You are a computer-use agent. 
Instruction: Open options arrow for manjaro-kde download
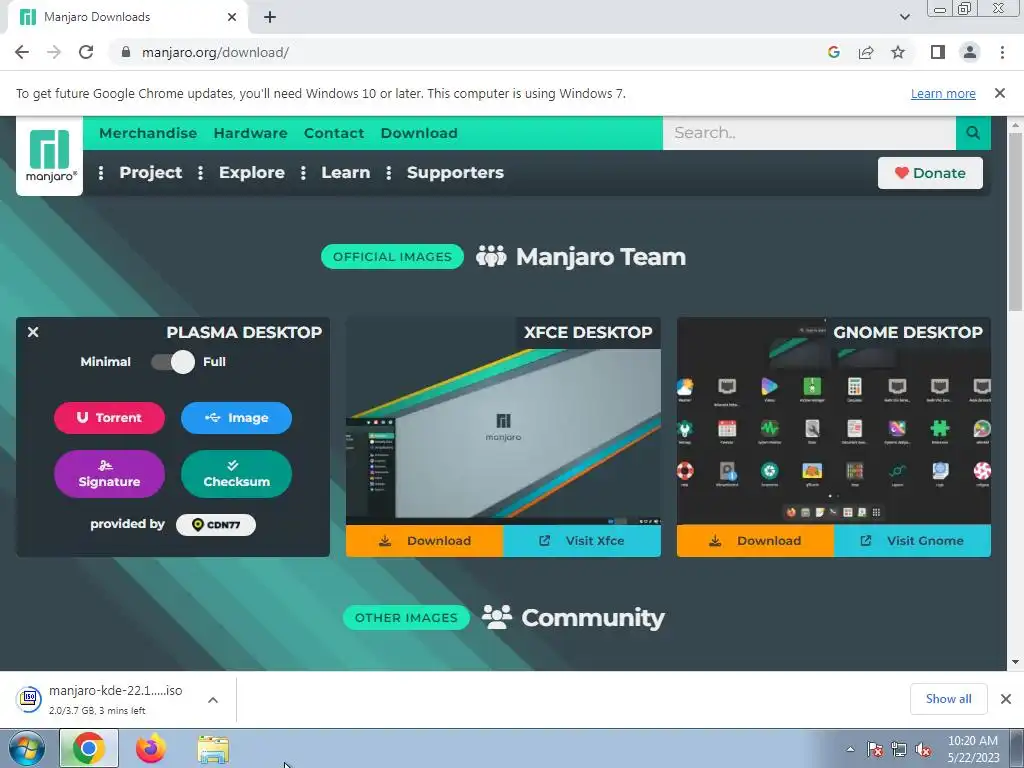(213, 700)
